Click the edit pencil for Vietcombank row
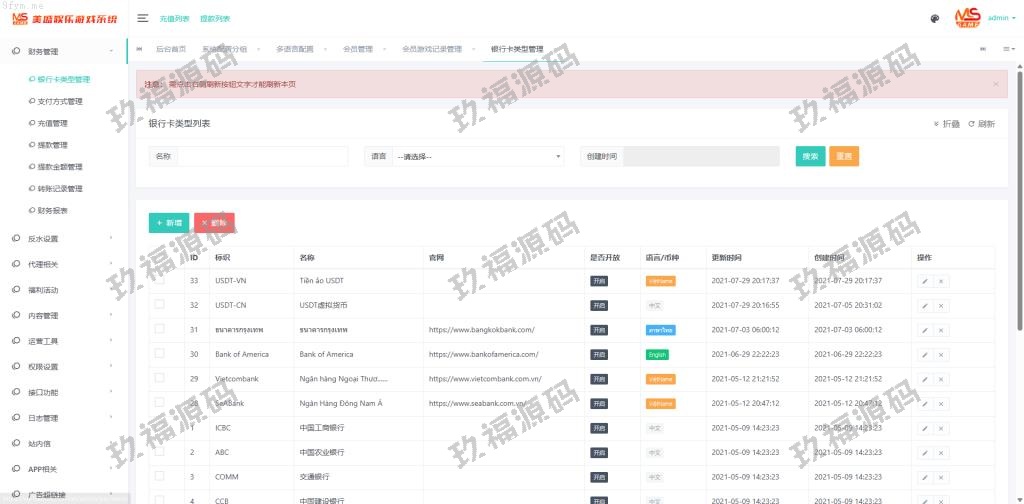 coord(925,379)
